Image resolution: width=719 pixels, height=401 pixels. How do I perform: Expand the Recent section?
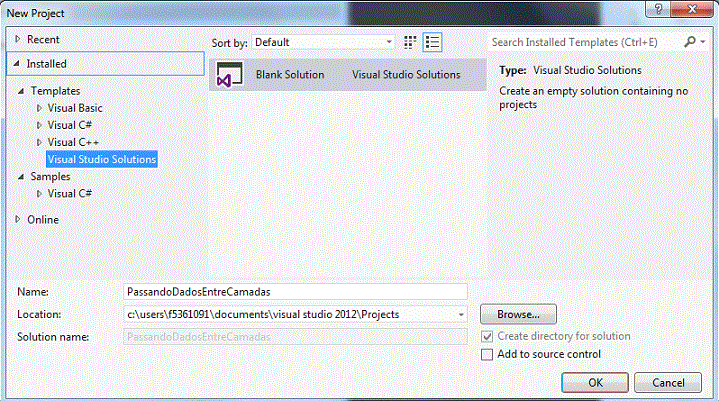coord(17,39)
